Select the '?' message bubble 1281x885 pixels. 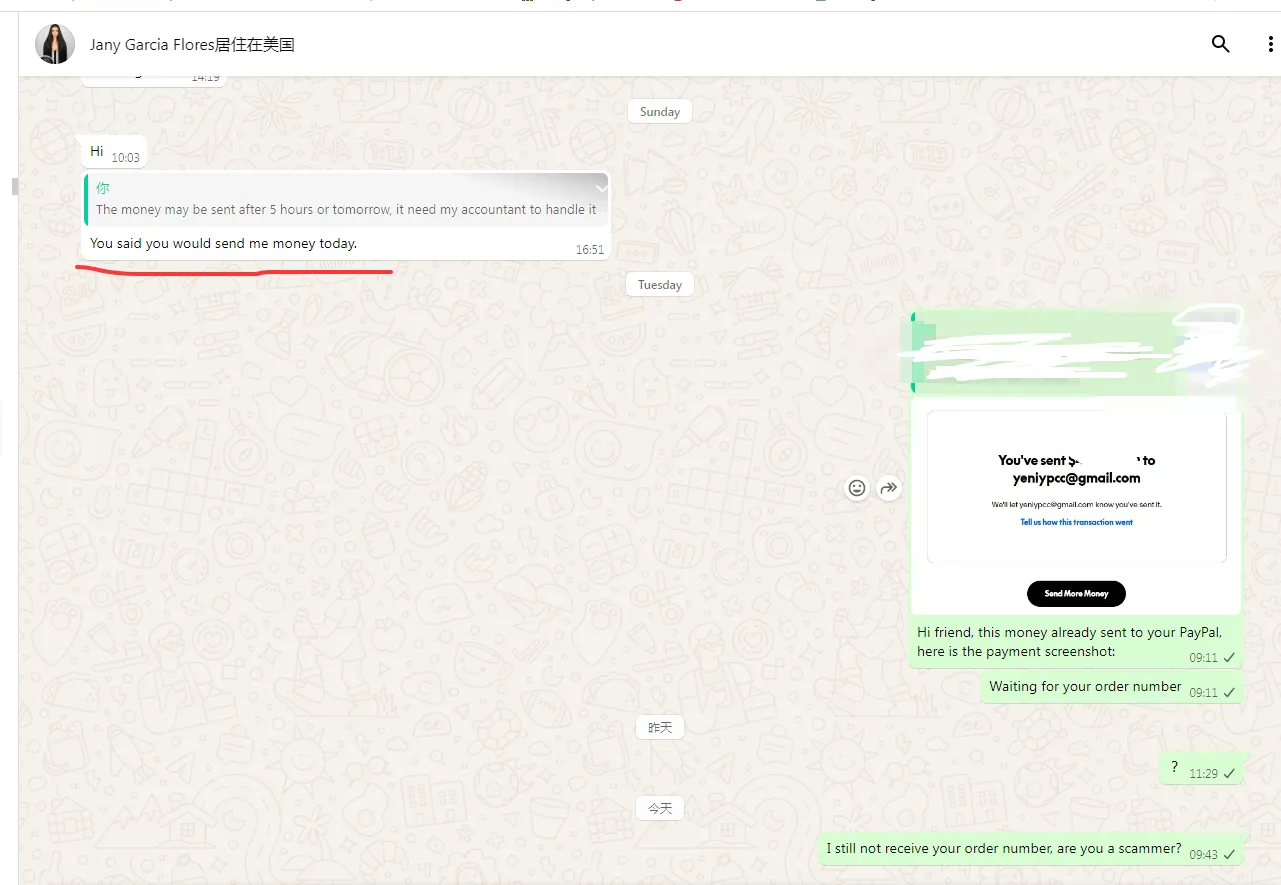click(x=1201, y=768)
